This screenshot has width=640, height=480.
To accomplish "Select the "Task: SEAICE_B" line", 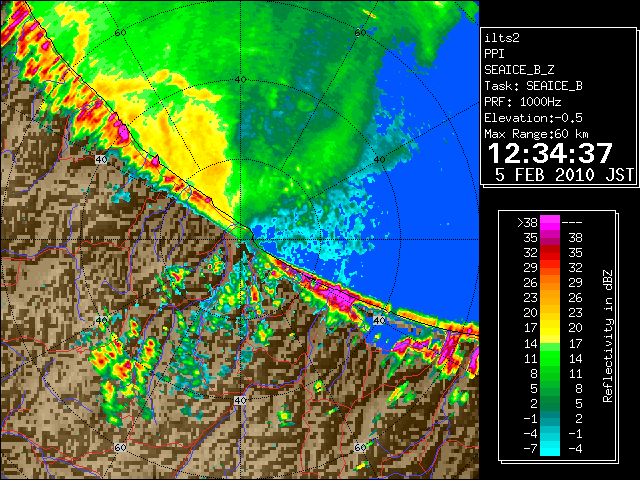I will pyautogui.click(x=533, y=86).
